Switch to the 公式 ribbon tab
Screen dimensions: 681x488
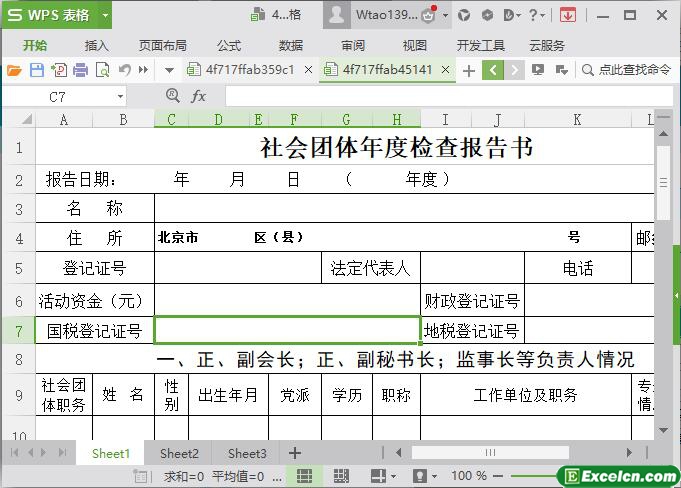229,45
